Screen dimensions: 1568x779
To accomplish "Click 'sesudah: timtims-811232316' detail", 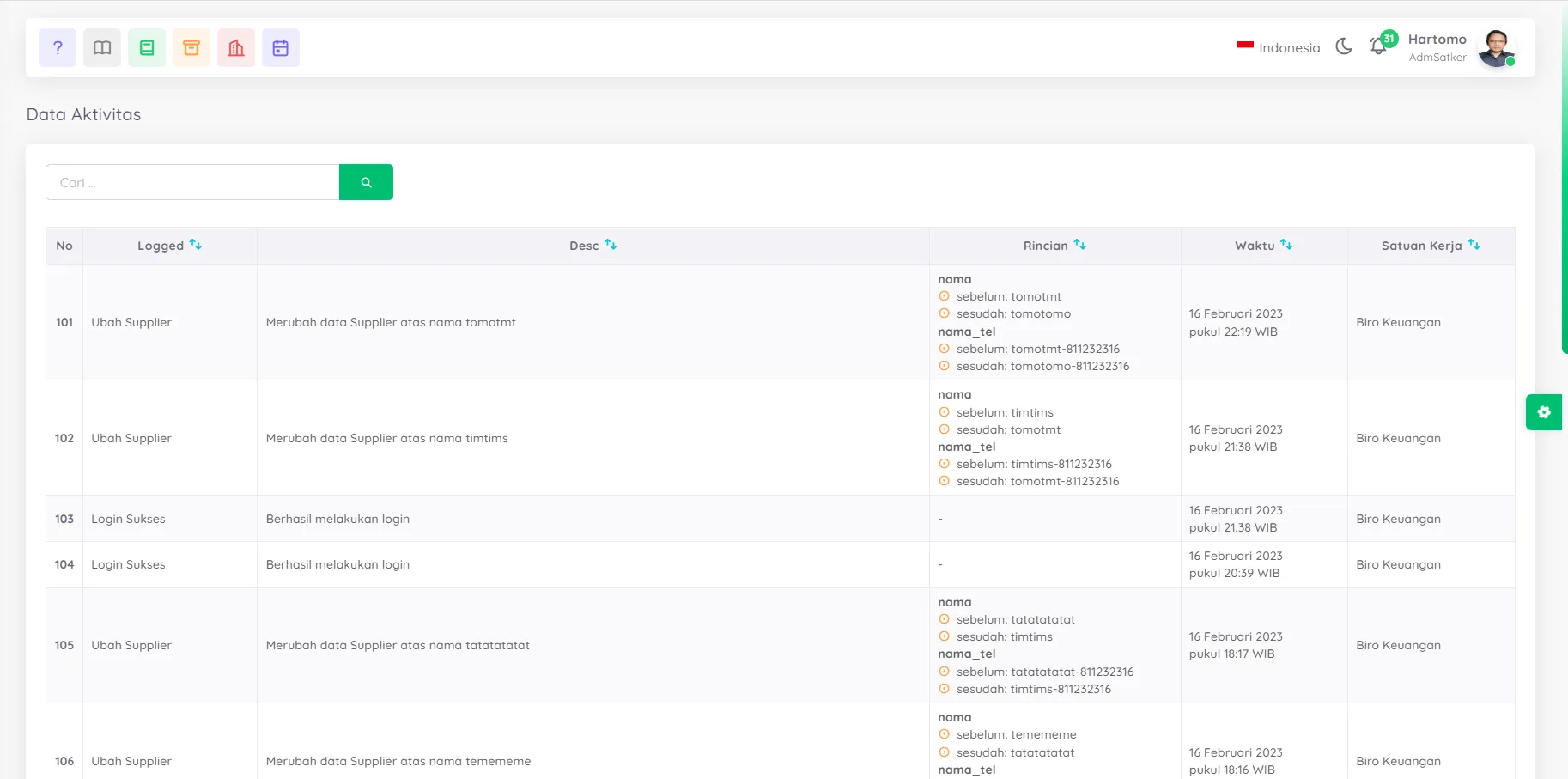I will (x=1033, y=690).
